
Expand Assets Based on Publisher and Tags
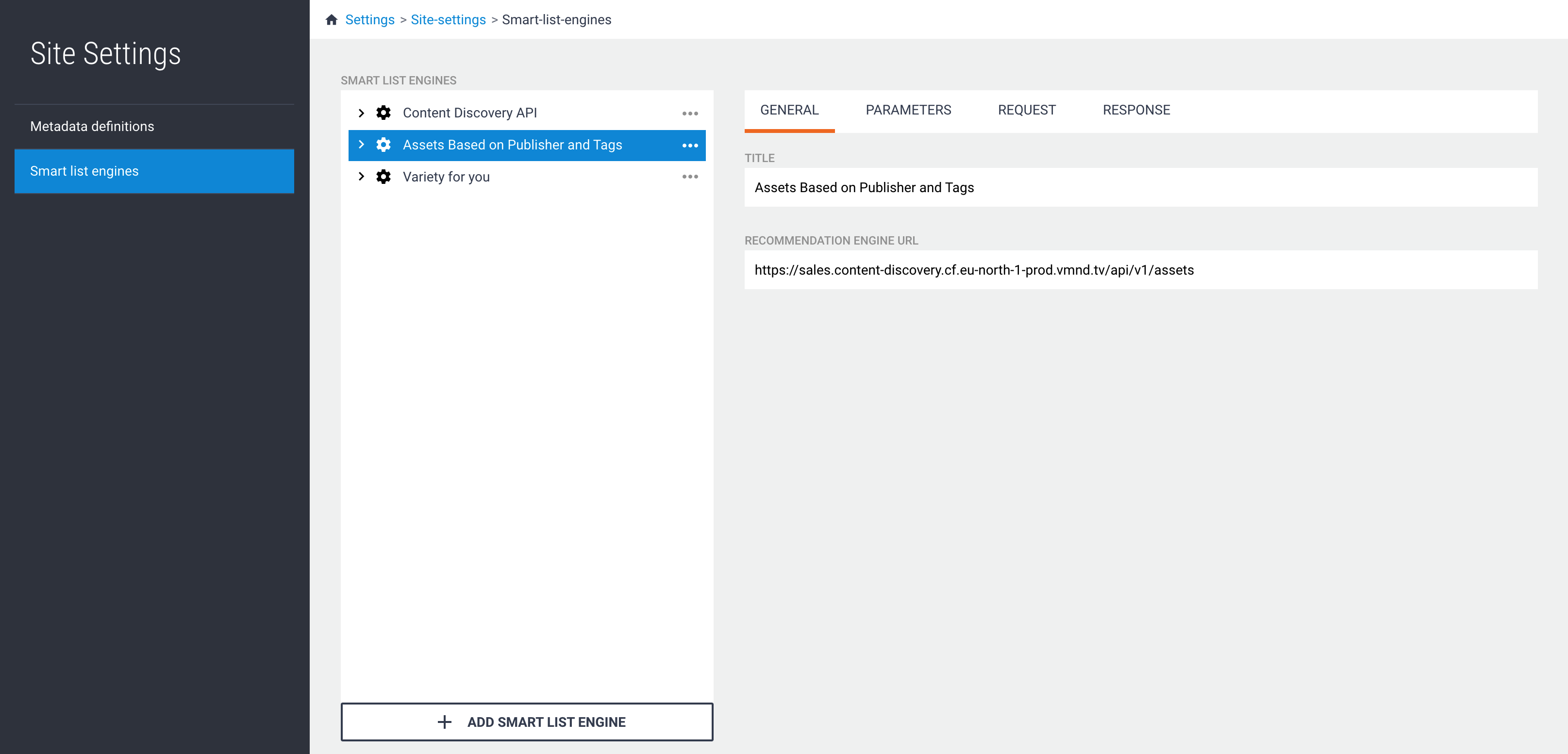click(x=361, y=145)
